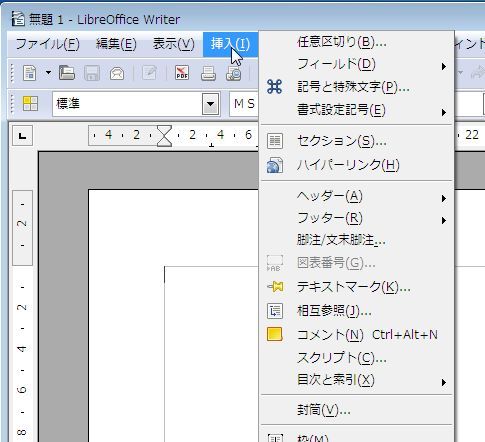Select 脚注/文末脚注... menu item

point(357,240)
